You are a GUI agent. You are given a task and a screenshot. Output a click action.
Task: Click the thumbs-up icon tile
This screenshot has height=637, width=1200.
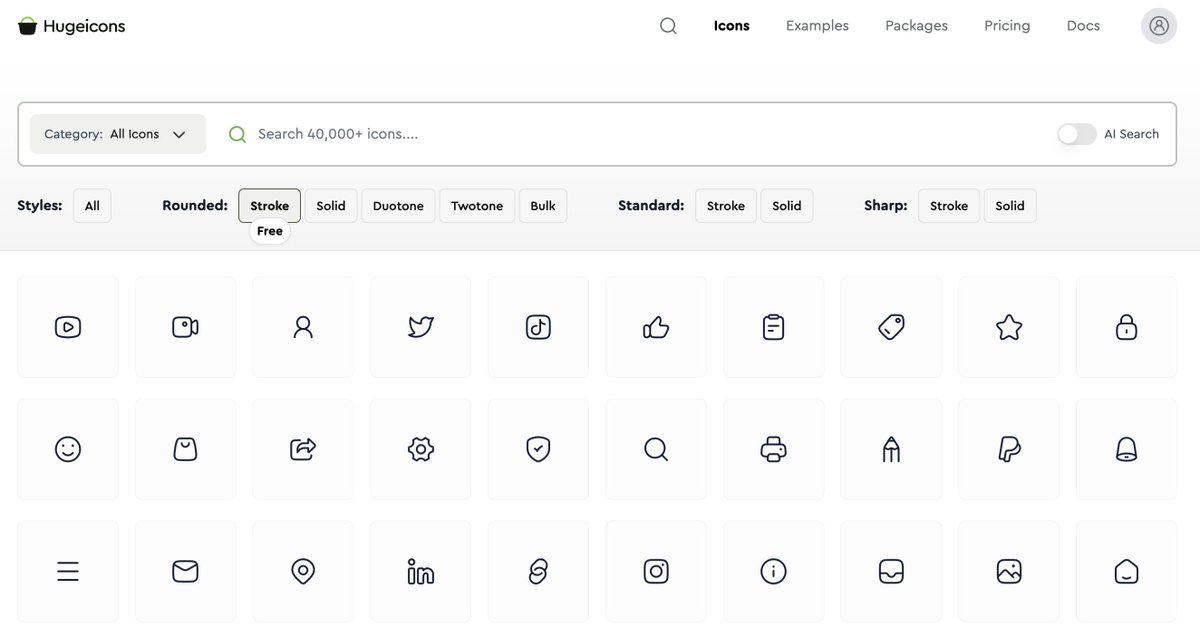pyautogui.click(x=656, y=327)
